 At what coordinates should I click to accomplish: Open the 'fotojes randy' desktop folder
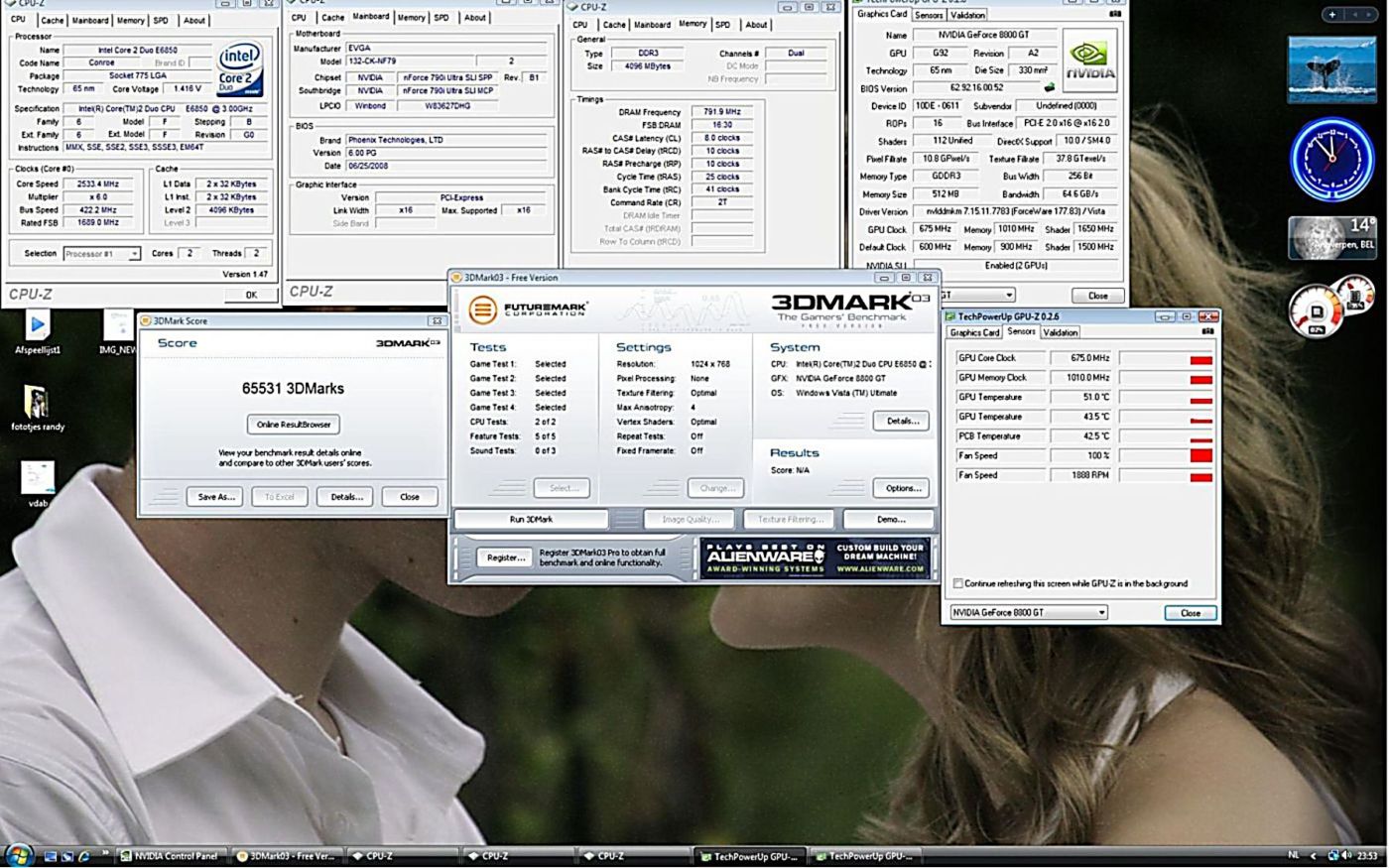[x=38, y=408]
